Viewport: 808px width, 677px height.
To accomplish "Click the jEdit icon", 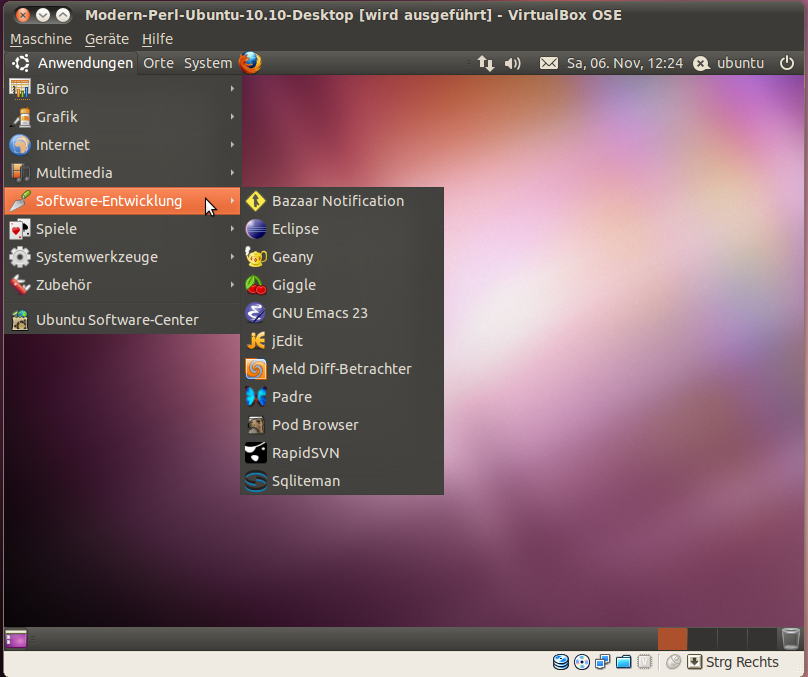I will click(x=256, y=341).
